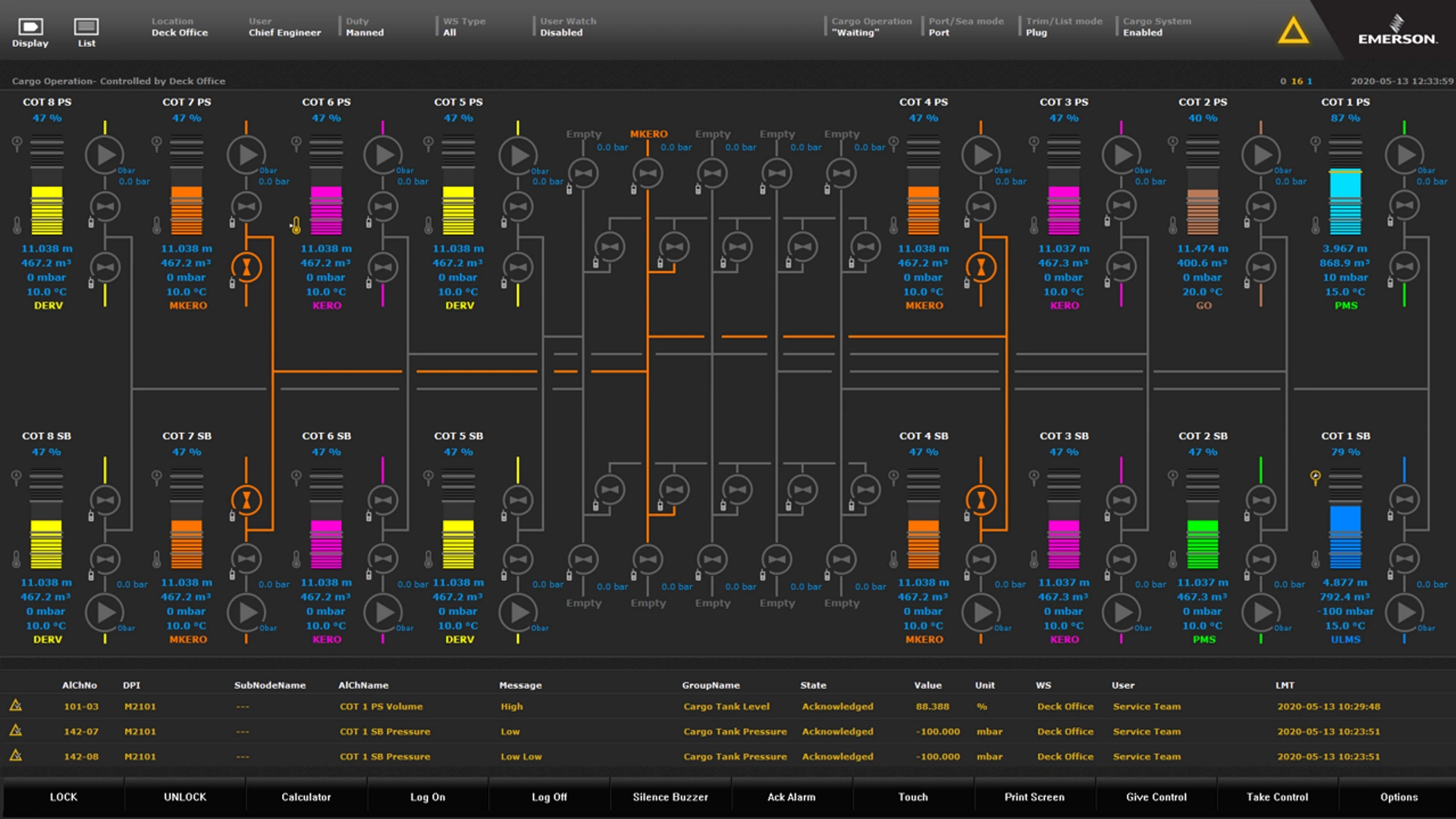Click the Display mode icon top-left
Image resolution: width=1456 pixels, height=819 pixels.
pyautogui.click(x=30, y=30)
